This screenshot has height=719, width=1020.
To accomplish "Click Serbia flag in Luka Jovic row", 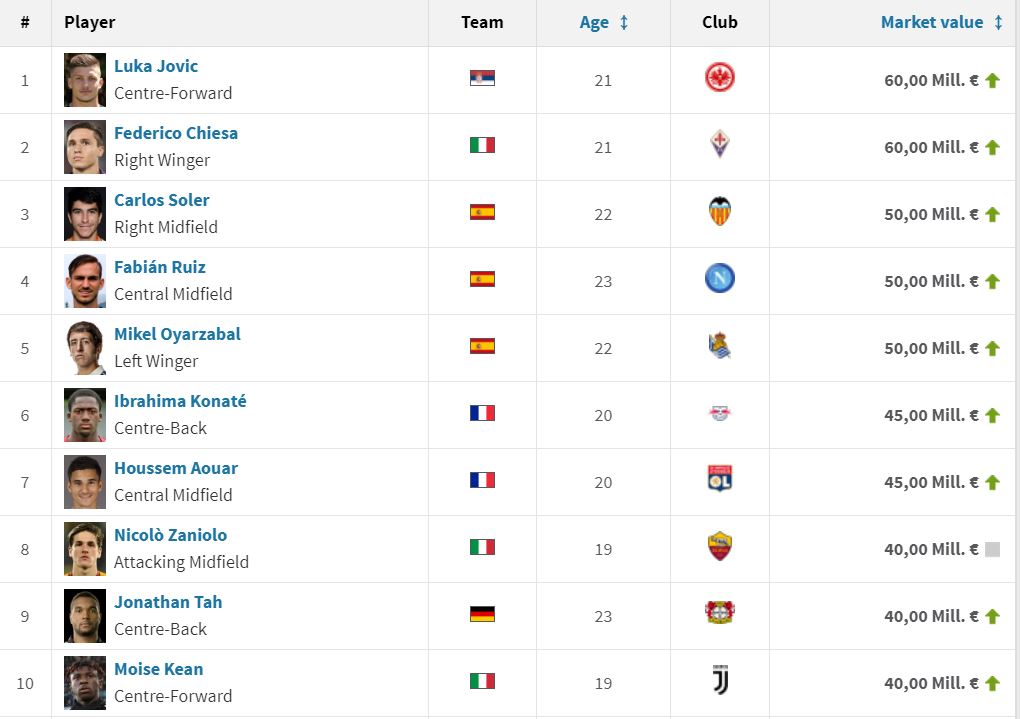I will tap(482, 79).
